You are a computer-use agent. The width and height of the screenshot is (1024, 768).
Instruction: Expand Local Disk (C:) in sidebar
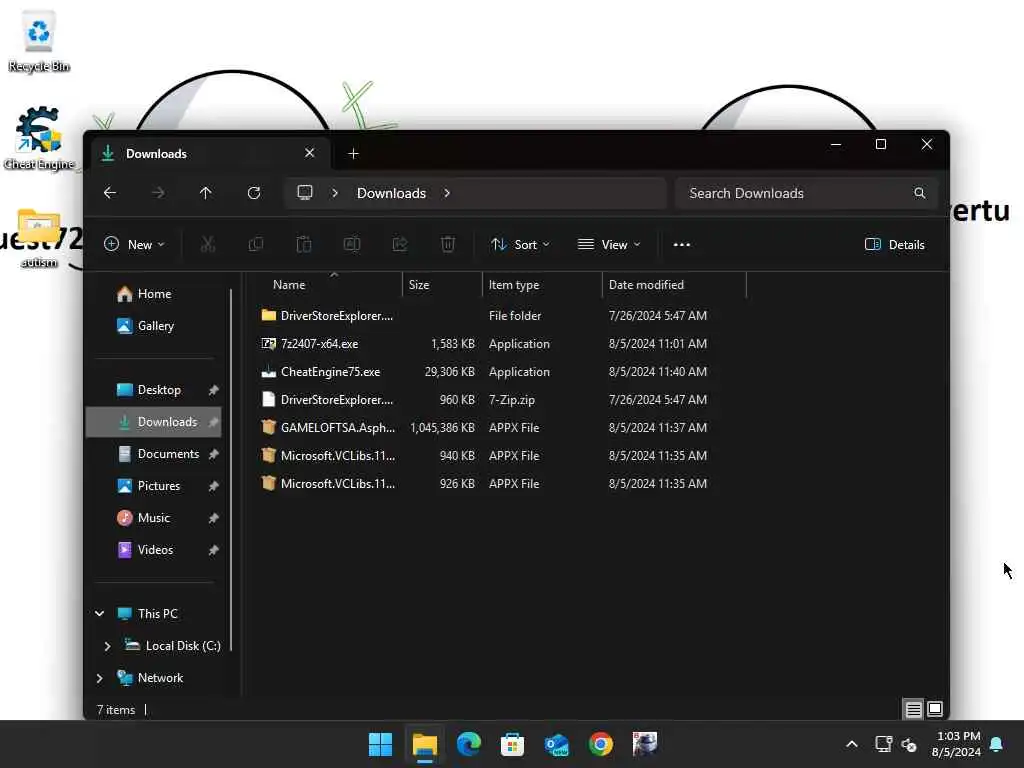(107, 646)
